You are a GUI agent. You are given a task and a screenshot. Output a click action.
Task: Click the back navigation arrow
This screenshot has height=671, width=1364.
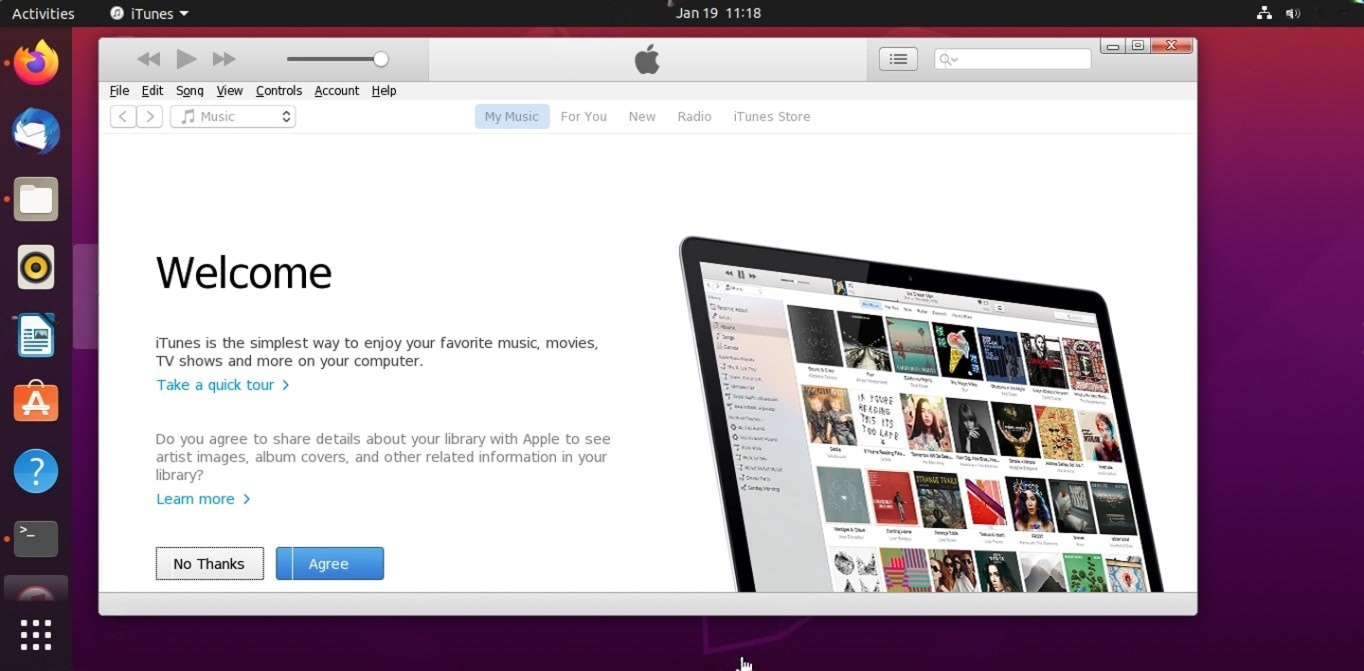tap(122, 116)
